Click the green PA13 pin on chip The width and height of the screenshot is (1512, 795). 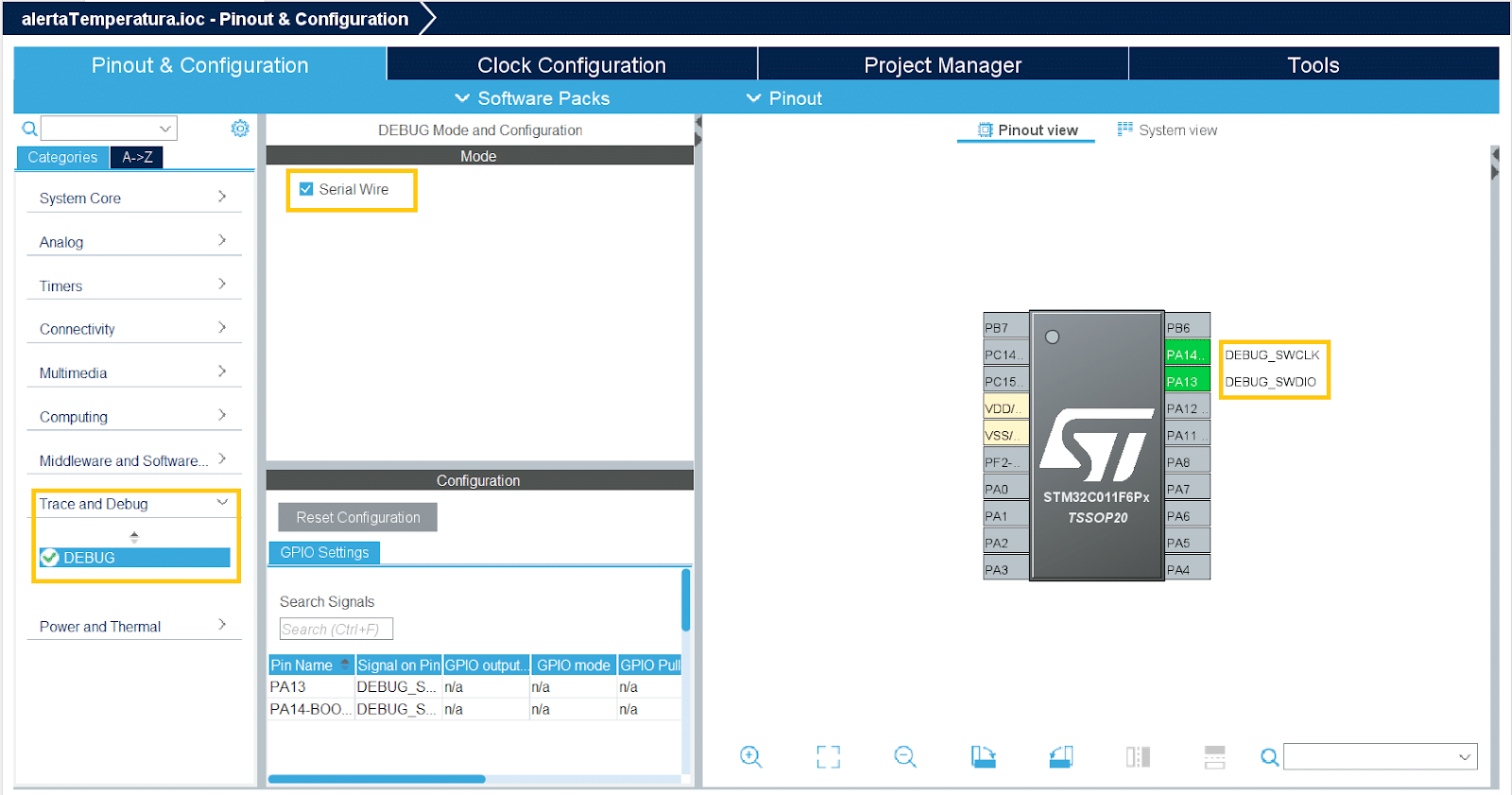tap(1186, 382)
